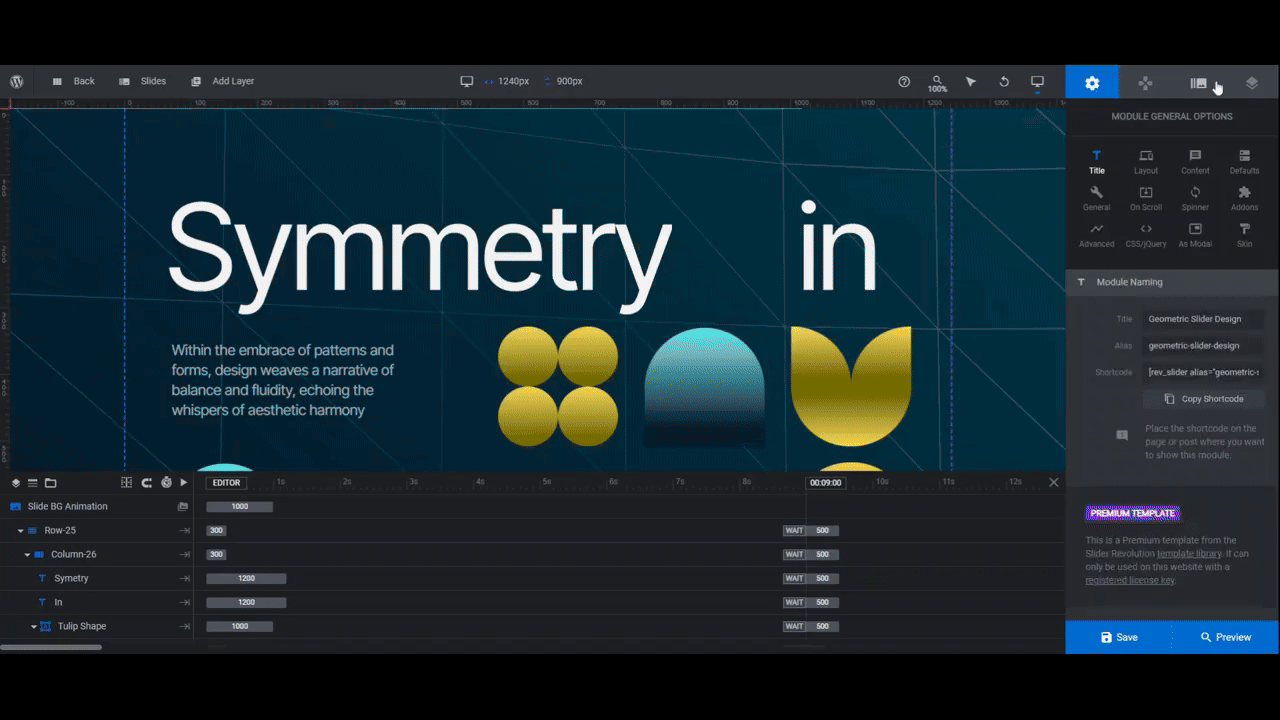Select the Symetry text layer row
Viewport: 1280px width, 720px height.
98,578
